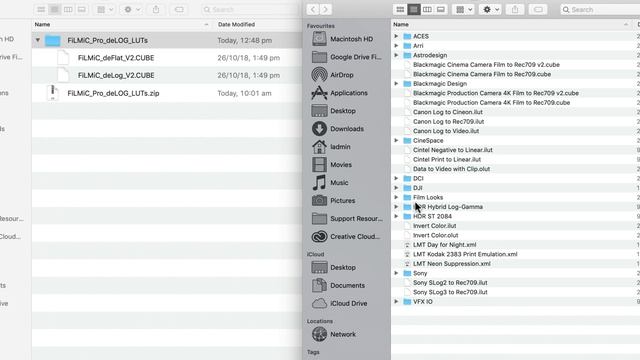Switch right Finder window to column view
The width and height of the screenshot is (640, 360).
point(427,9)
